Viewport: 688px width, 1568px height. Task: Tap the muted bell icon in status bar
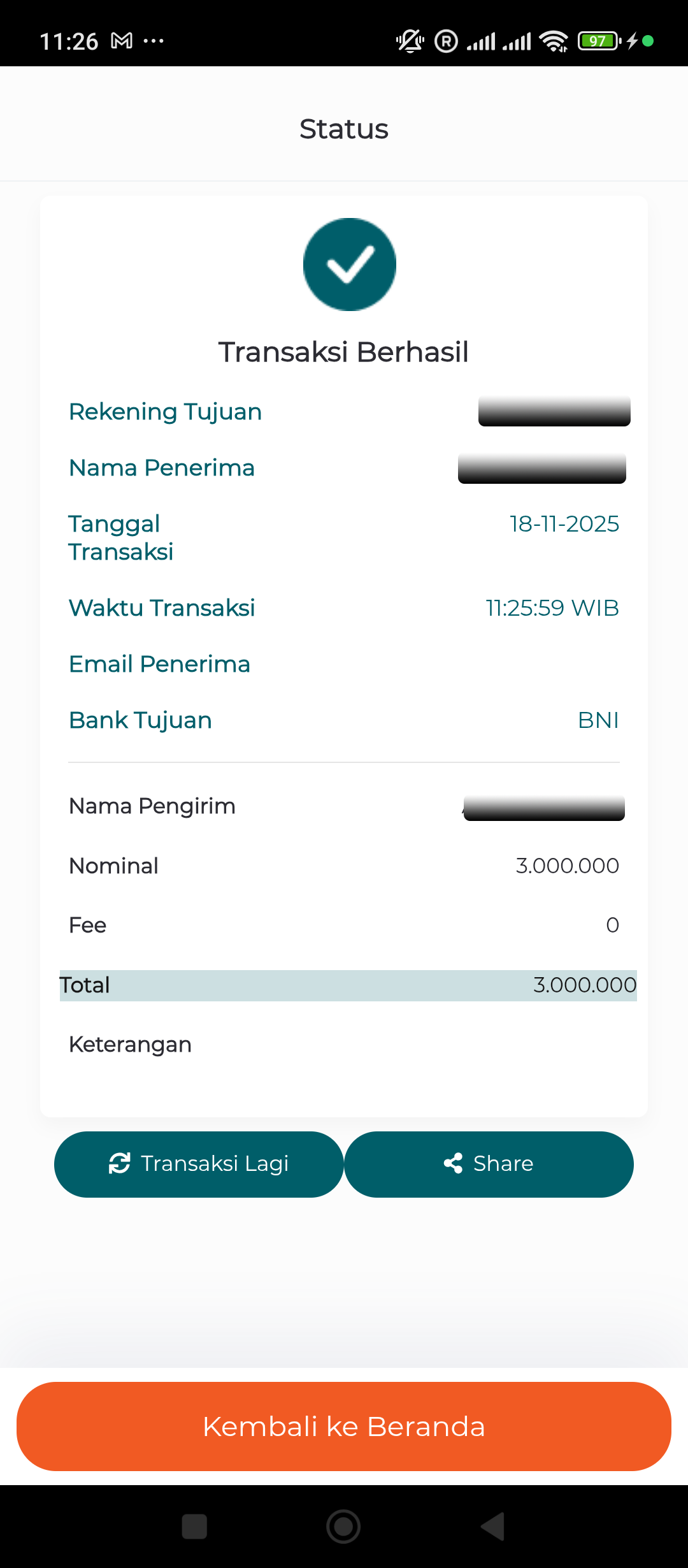click(x=410, y=41)
